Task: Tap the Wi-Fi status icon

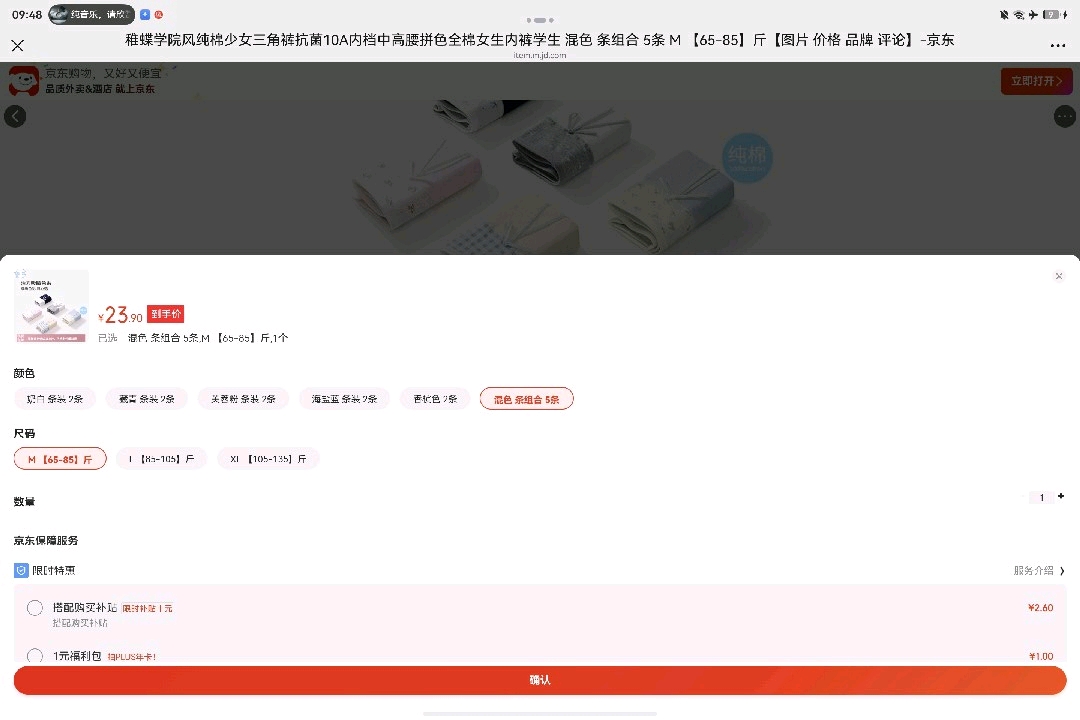Action: point(1019,14)
